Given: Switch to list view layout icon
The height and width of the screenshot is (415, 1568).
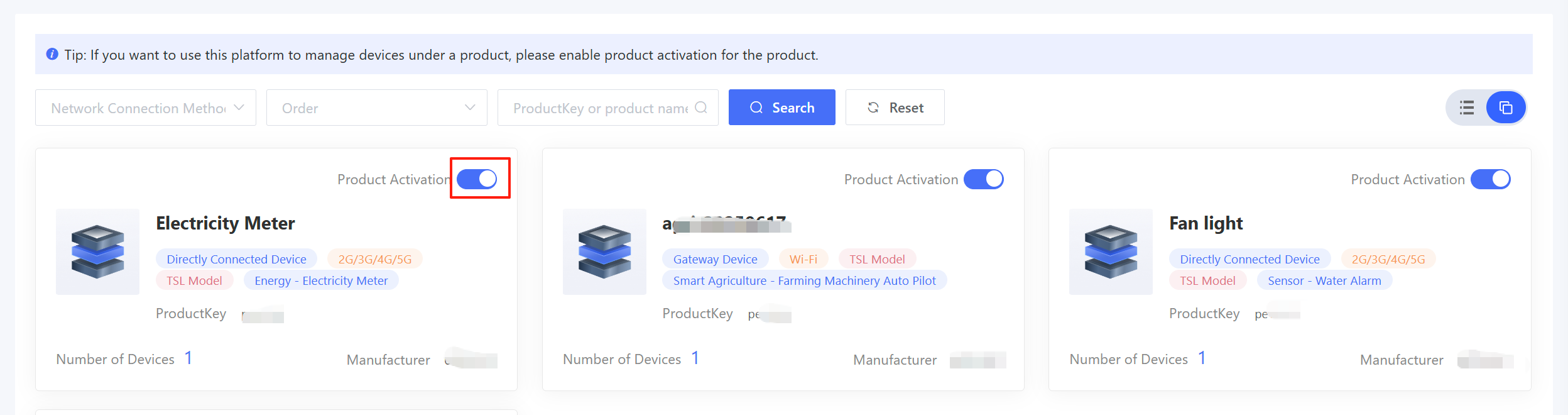Looking at the screenshot, I should click(x=1467, y=108).
